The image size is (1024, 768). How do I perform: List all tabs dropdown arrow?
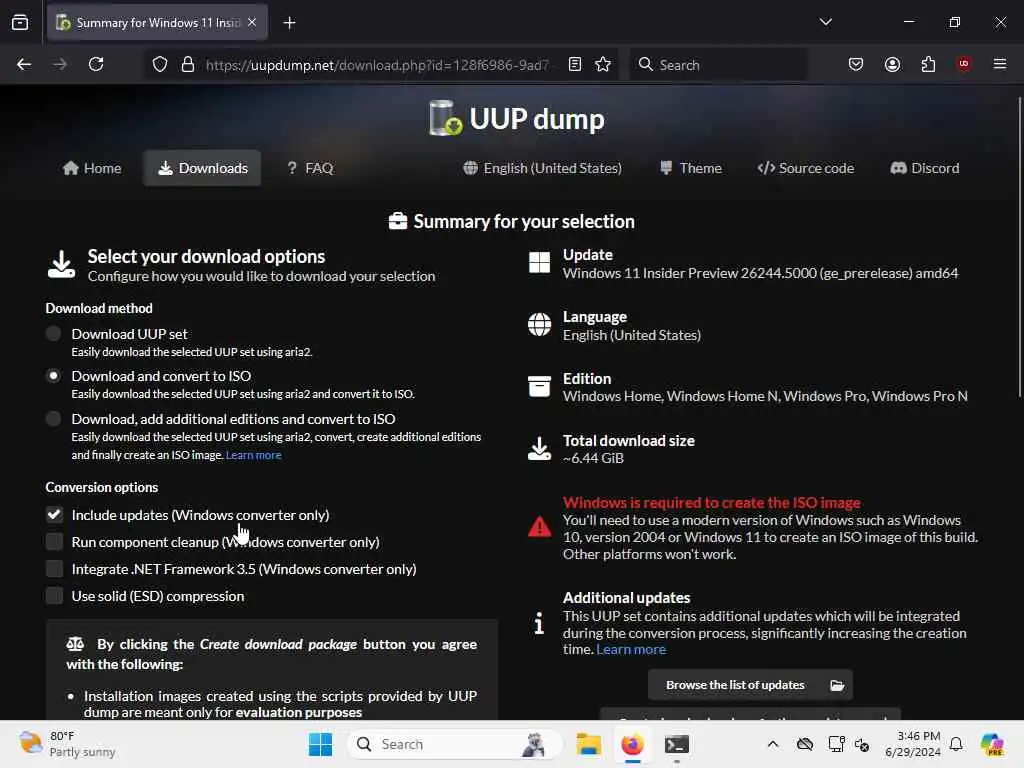tap(825, 22)
